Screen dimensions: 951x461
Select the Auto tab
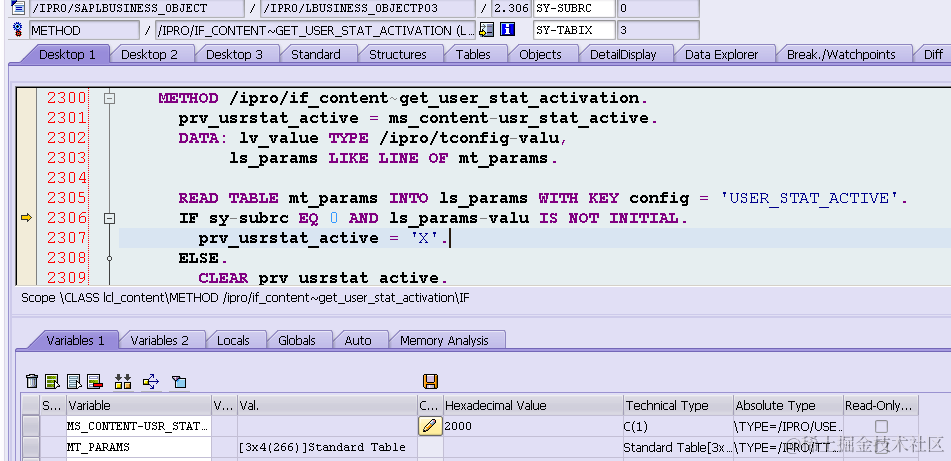(358, 341)
